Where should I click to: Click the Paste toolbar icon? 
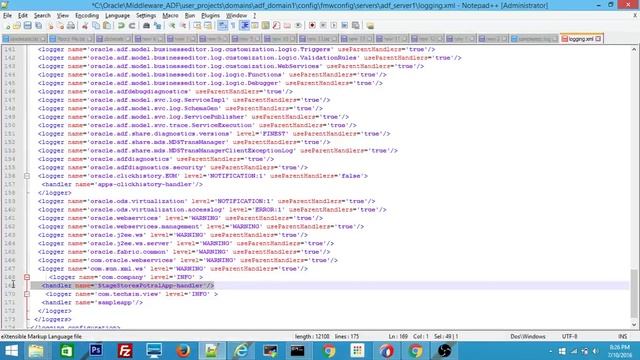[x=107, y=26]
